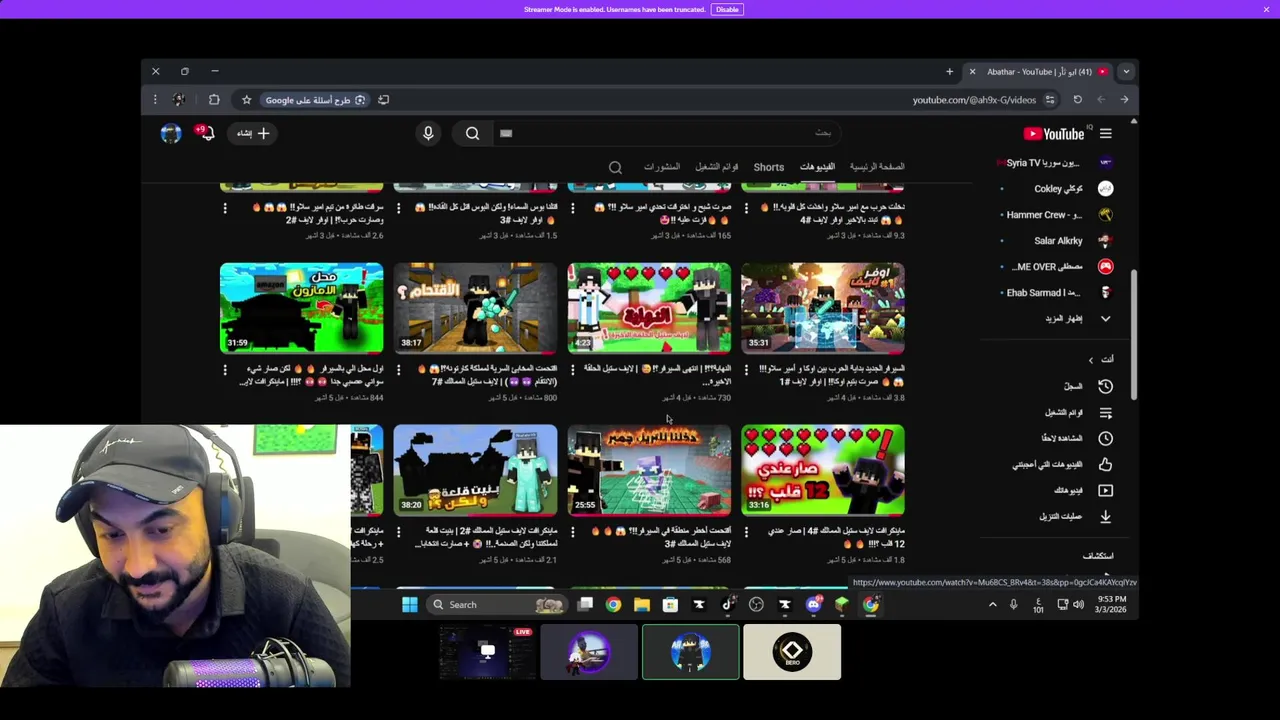The image size is (1280, 720).
Task: Open Chrome three-dot menu
Action: tap(155, 100)
